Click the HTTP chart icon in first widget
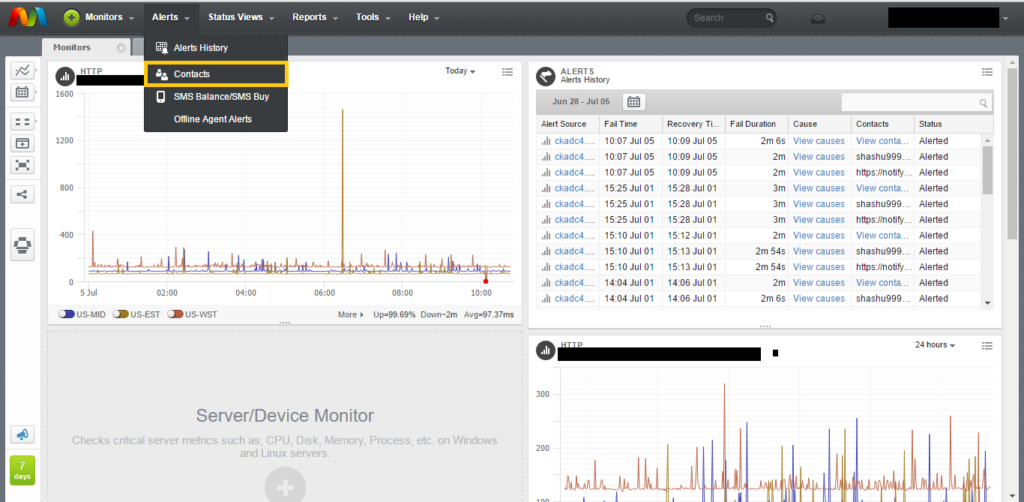 [65, 76]
